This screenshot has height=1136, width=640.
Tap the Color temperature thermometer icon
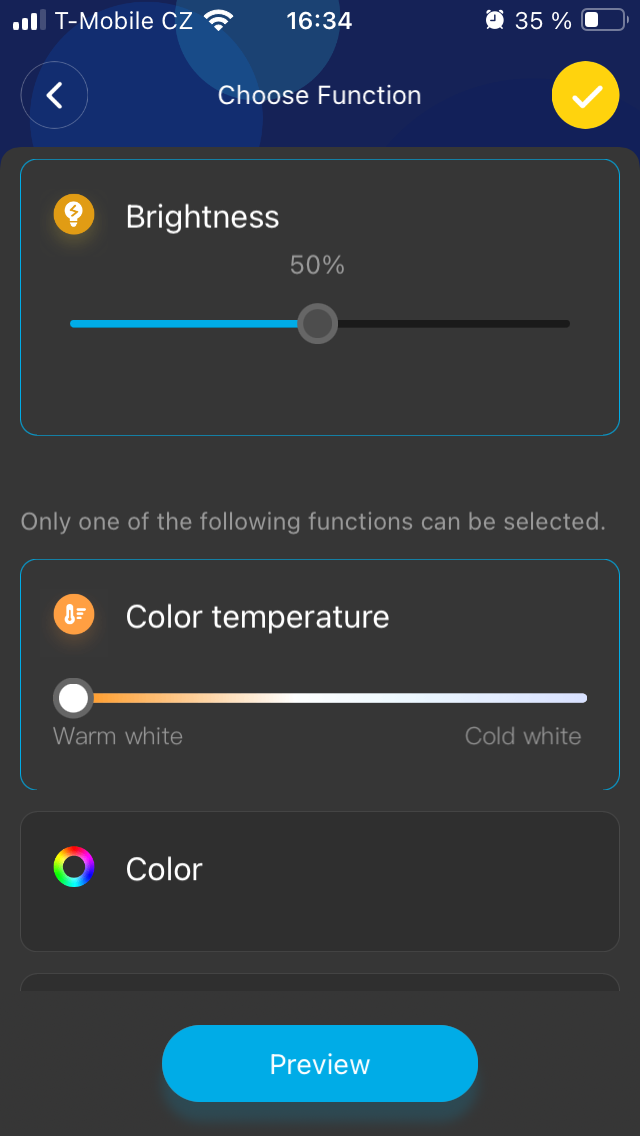tap(74, 615)
